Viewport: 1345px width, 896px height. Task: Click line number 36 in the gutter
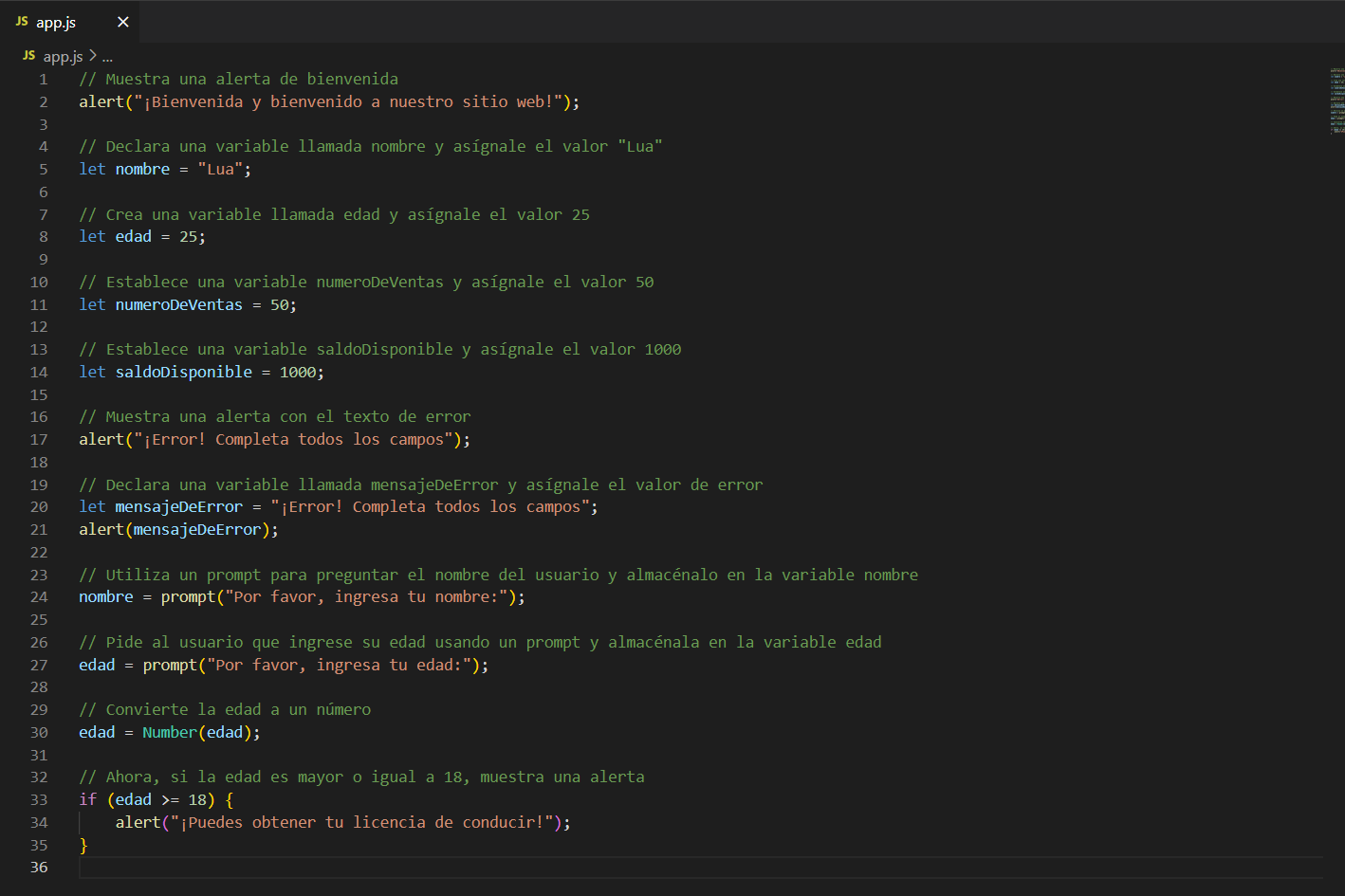(x=39, y=867)
